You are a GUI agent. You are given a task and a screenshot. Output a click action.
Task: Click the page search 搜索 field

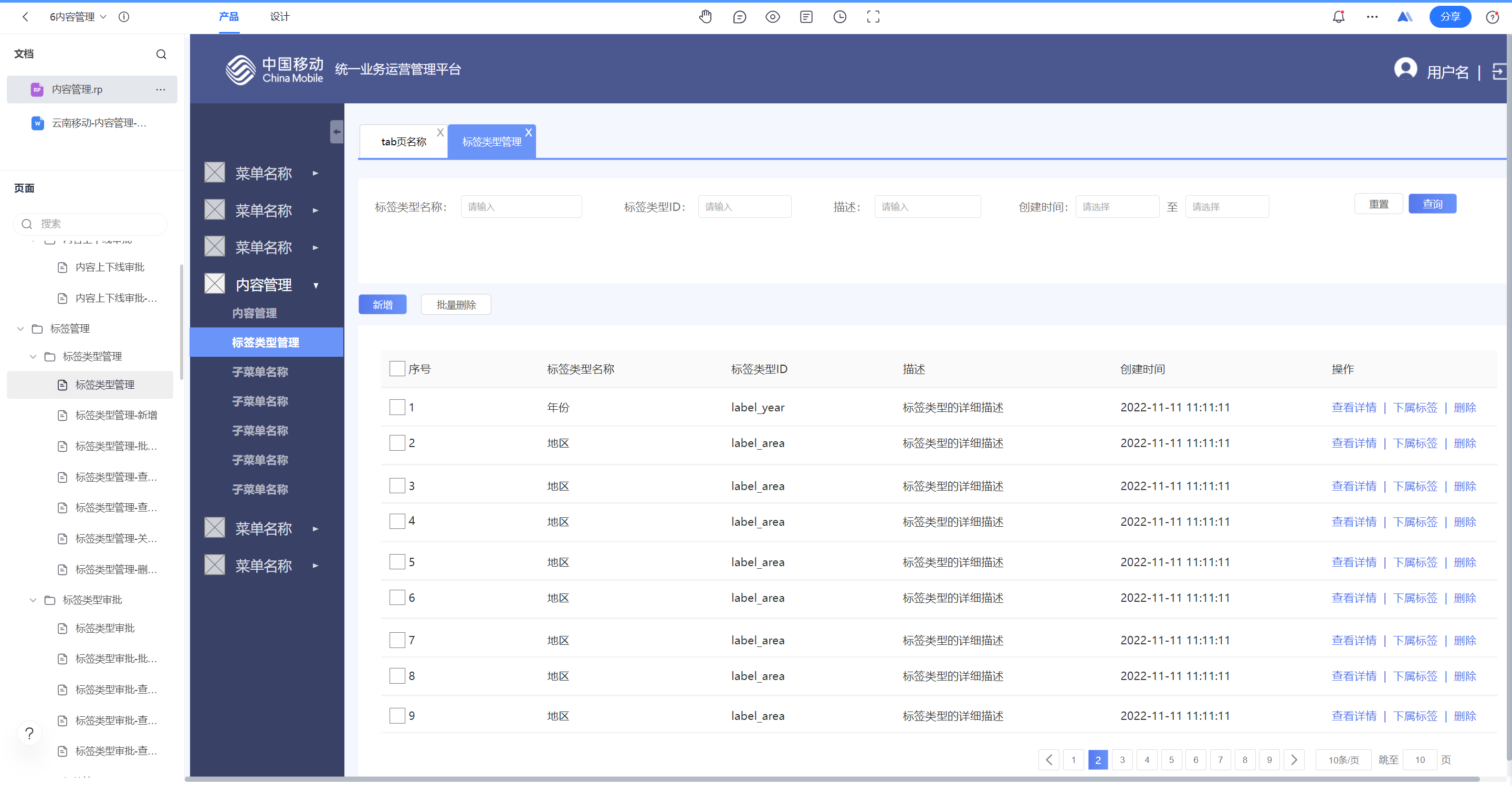[90, 224]
